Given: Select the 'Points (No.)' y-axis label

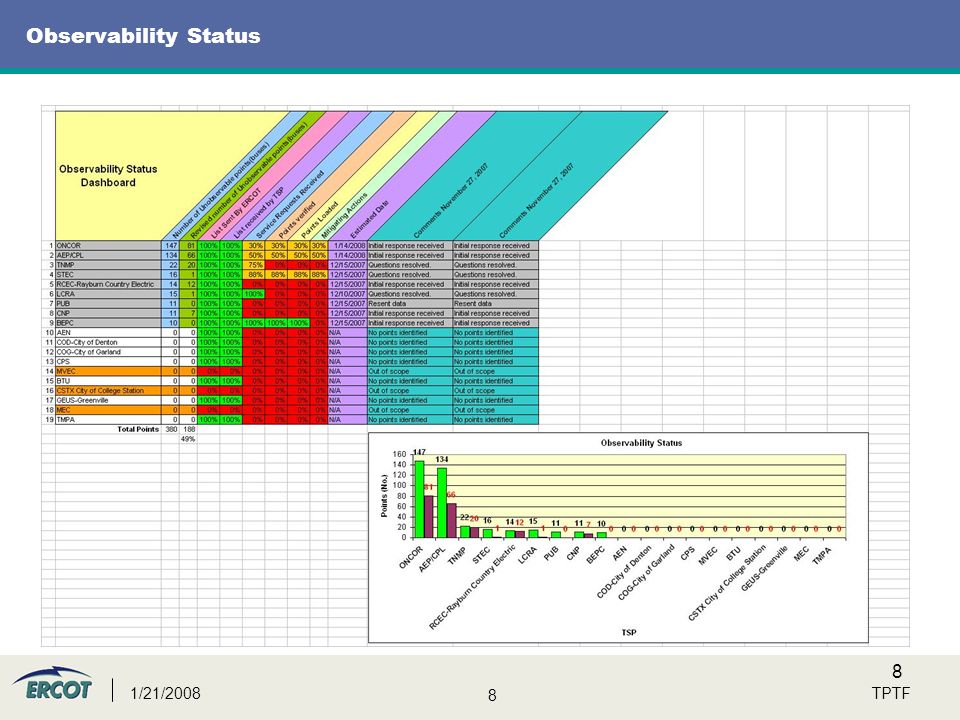Looking at the screenshot, I should 384,496.
